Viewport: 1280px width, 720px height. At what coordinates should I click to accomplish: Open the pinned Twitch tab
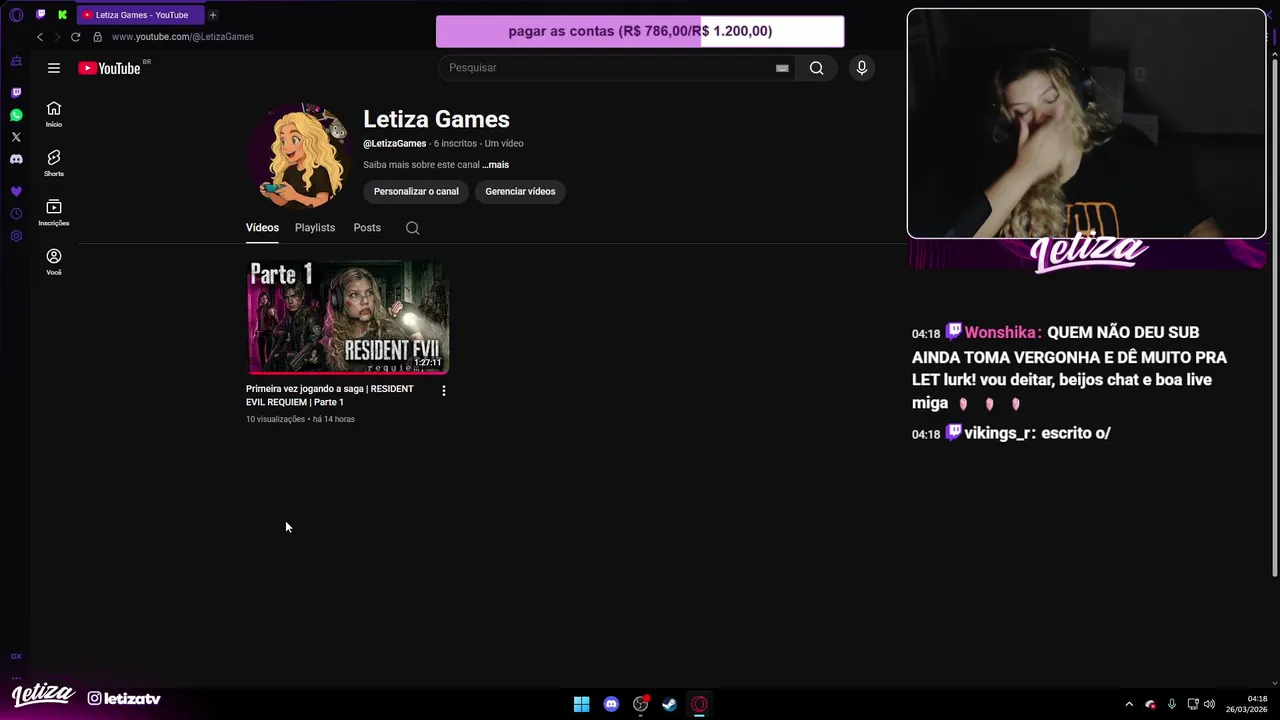click(41, 15)
